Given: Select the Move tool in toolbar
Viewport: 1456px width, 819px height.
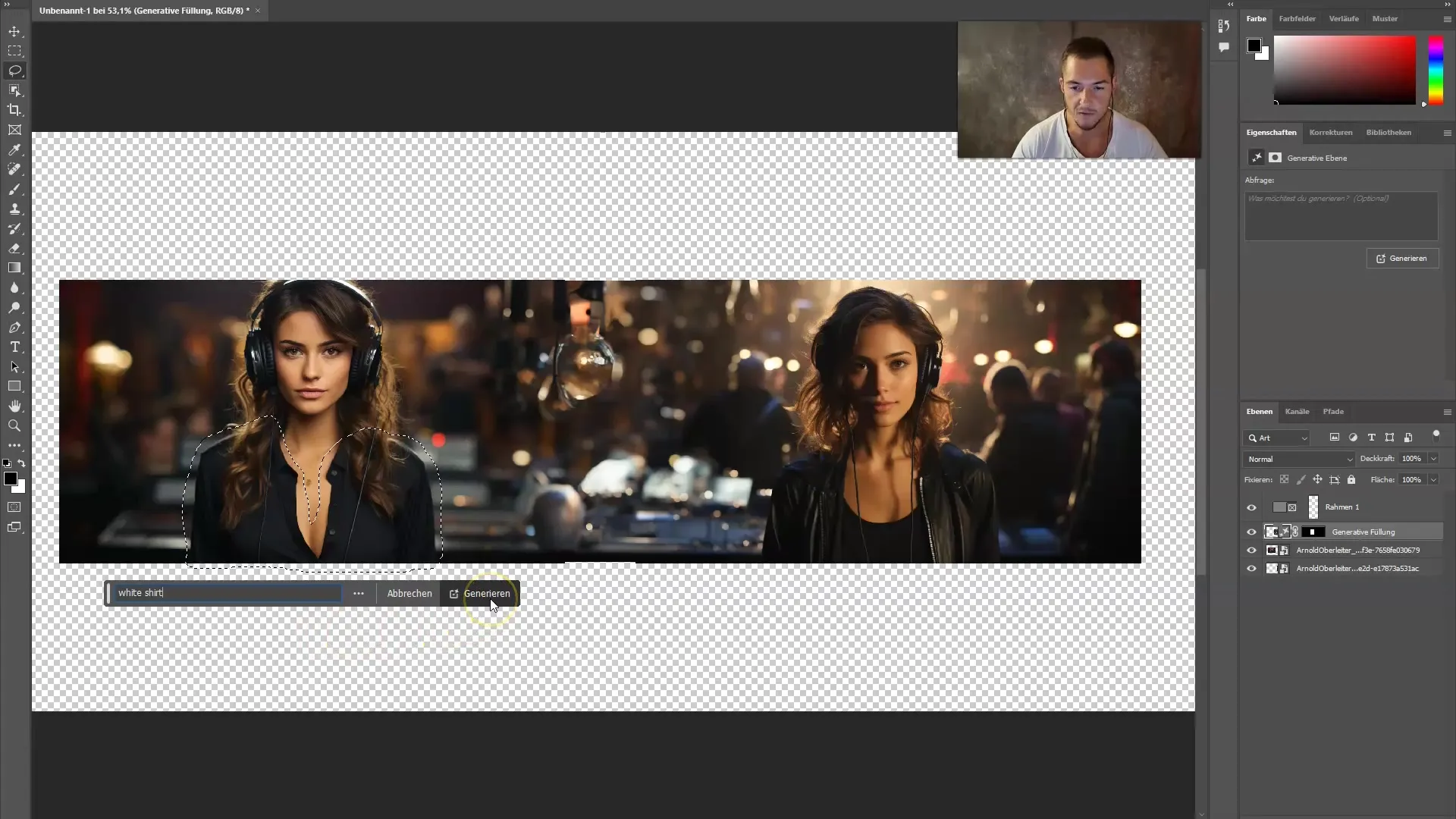Looking at the screenshot, I should click(15, 32).
